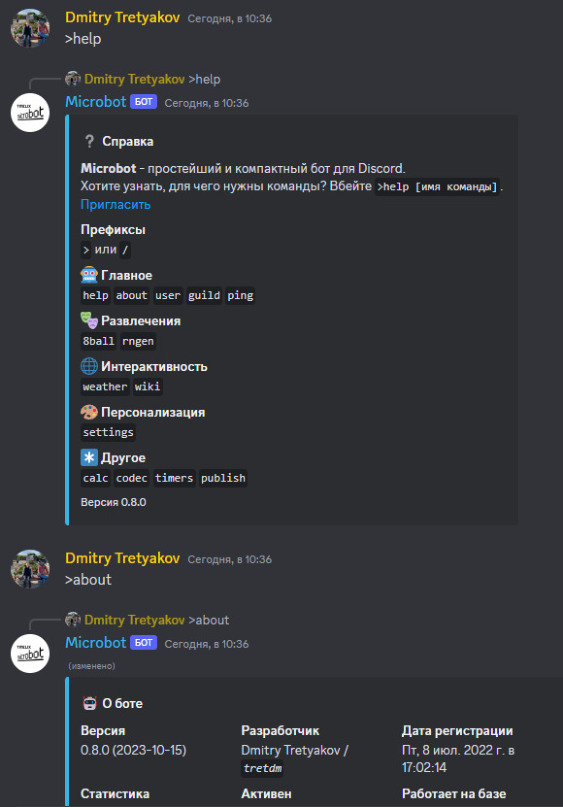This screenshot has width=563, height=807.
Task: Click the Dmitry Tretyakov username on first message
Action: pyautogui.click(x=122, y=17)
